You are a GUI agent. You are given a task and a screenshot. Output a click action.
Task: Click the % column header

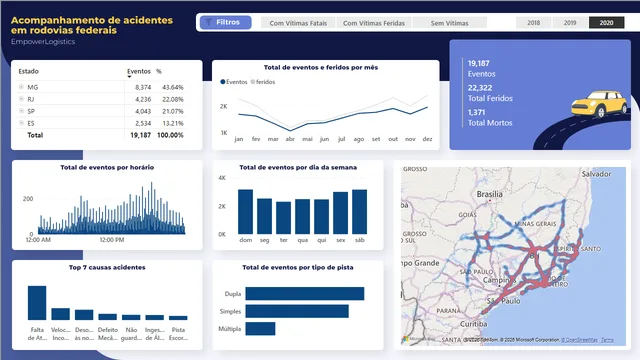159,71
